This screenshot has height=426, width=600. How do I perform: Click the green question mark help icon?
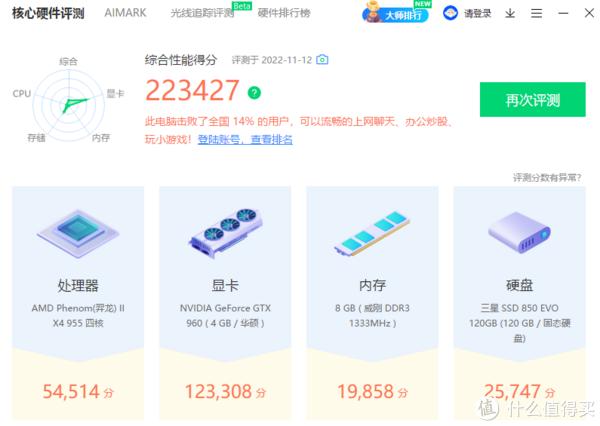(x=254, y=93)
